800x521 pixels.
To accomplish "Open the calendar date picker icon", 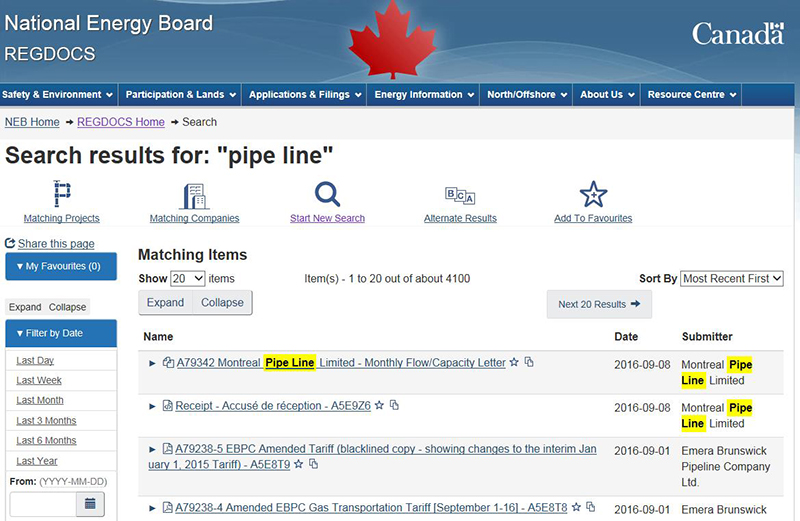I will pos(90,504).
